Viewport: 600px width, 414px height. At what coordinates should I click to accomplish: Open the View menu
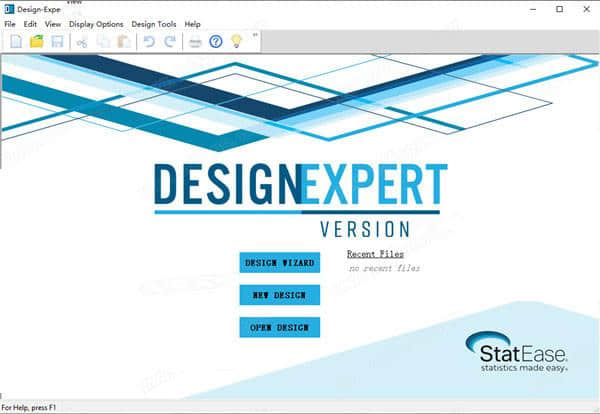[x=53, y=24]
